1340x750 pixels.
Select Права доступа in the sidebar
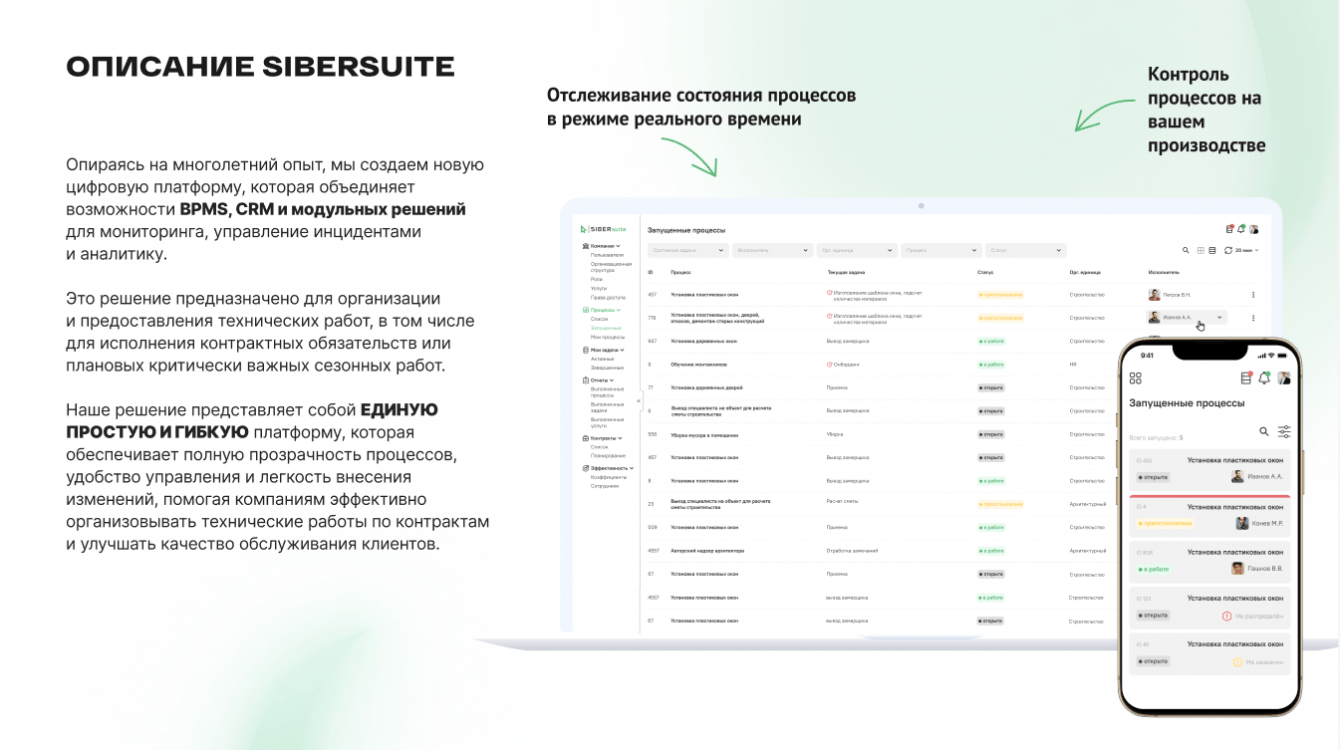[607, 297]
